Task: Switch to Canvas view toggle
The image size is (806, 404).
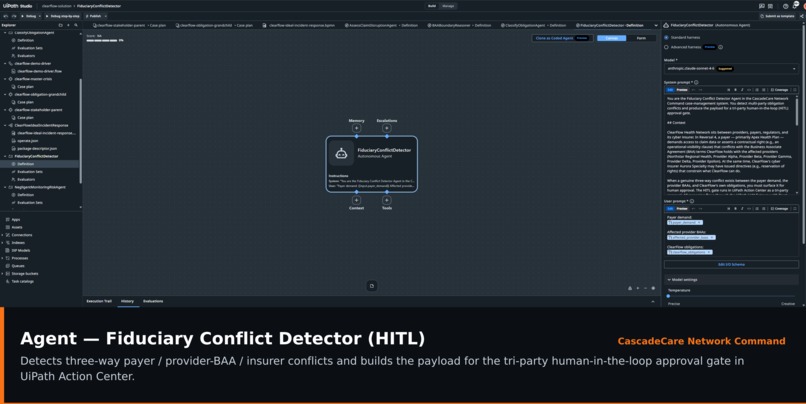Action: click(611, 38)
